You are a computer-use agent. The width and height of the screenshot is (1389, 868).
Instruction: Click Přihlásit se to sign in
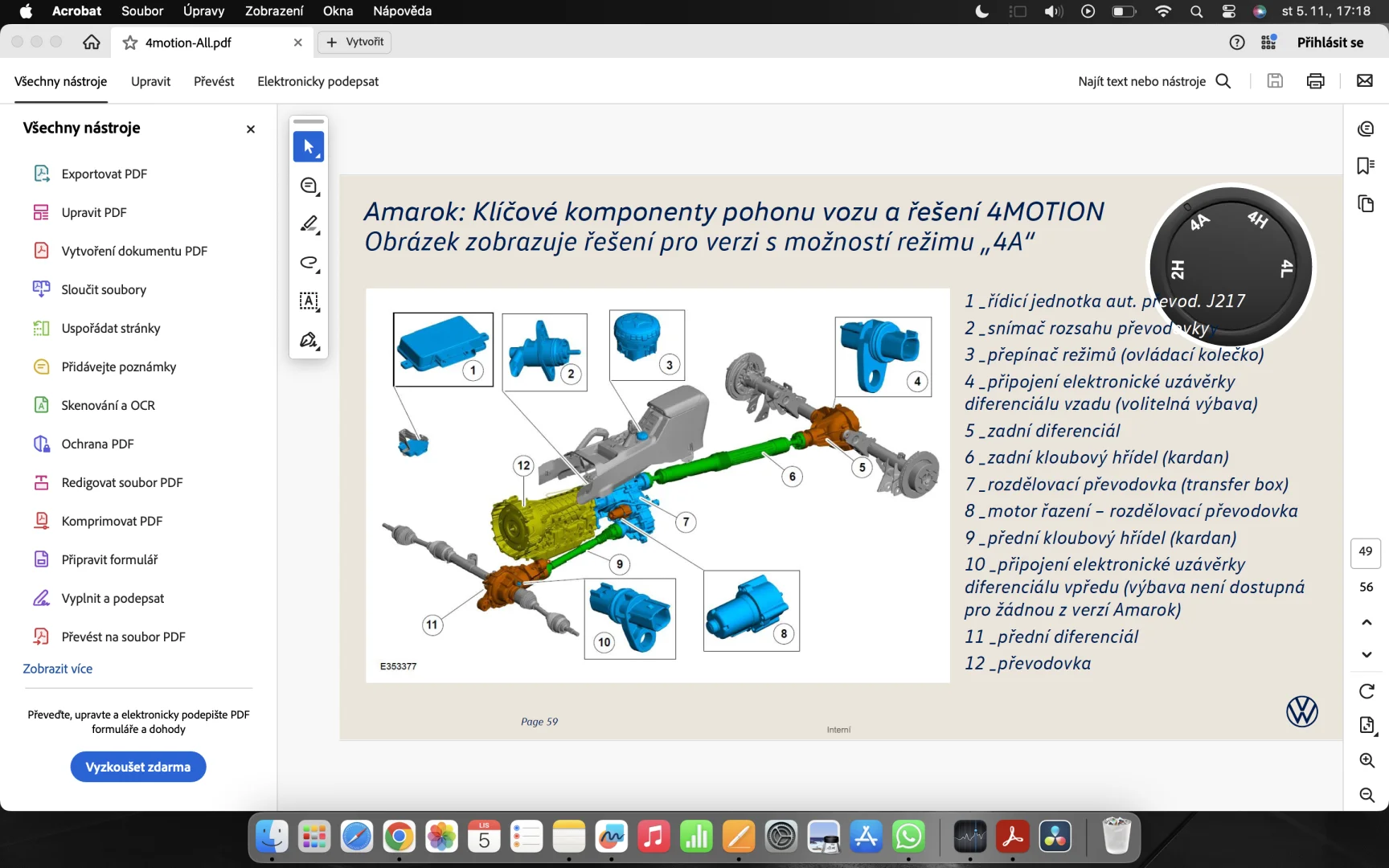tap(1330, 43)
